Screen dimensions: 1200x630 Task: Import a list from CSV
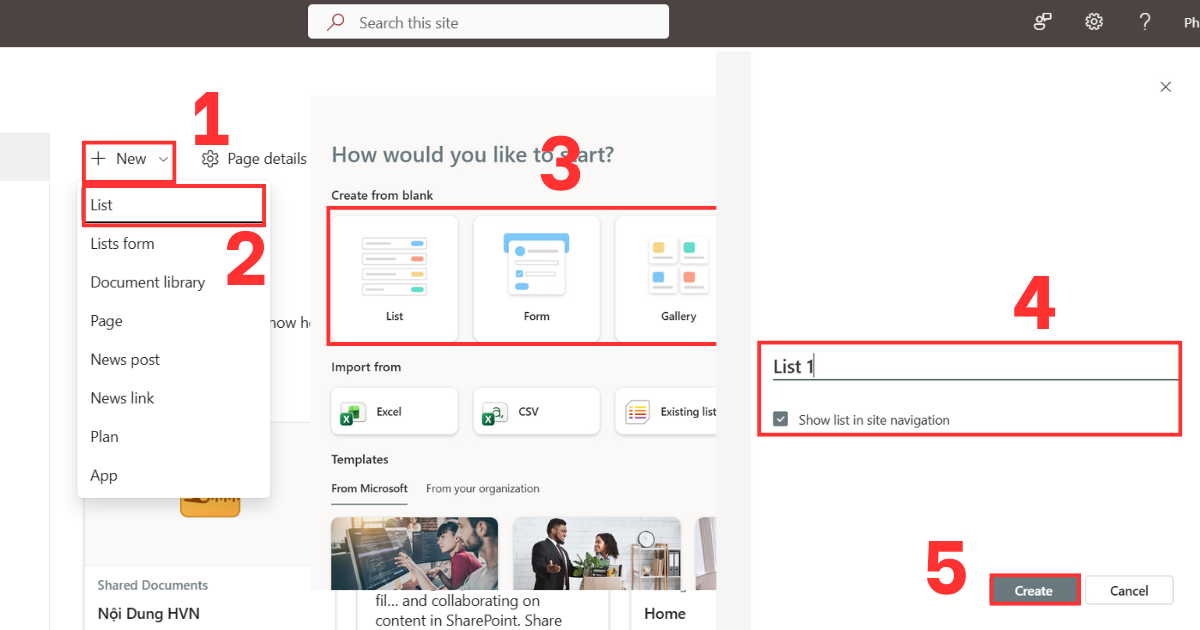(x=536, y=411)
